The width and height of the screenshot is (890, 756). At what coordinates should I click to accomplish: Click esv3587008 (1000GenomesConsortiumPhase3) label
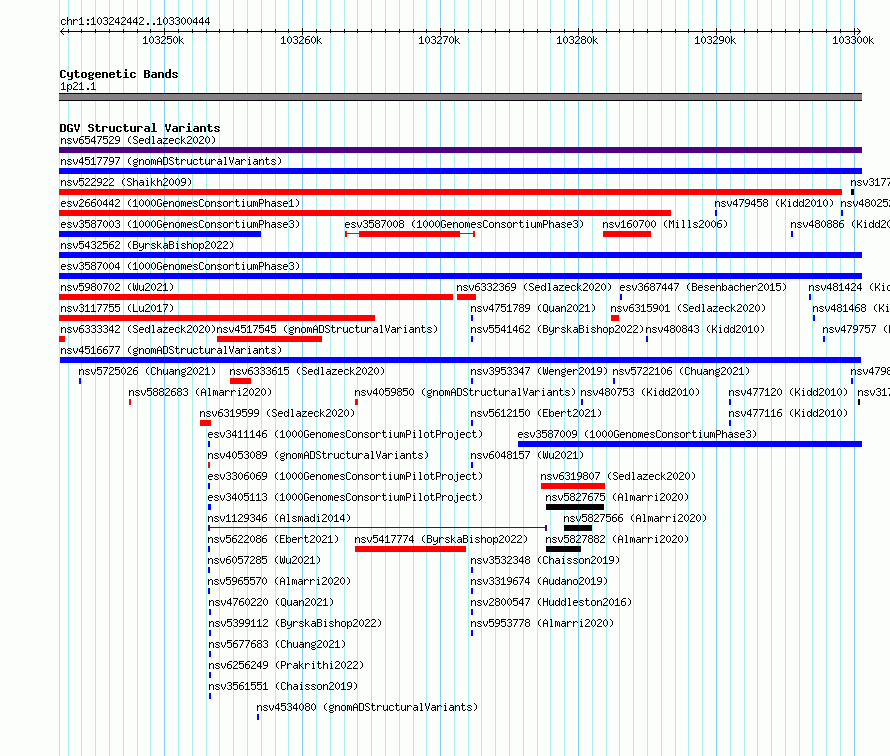tap(464, 224)
